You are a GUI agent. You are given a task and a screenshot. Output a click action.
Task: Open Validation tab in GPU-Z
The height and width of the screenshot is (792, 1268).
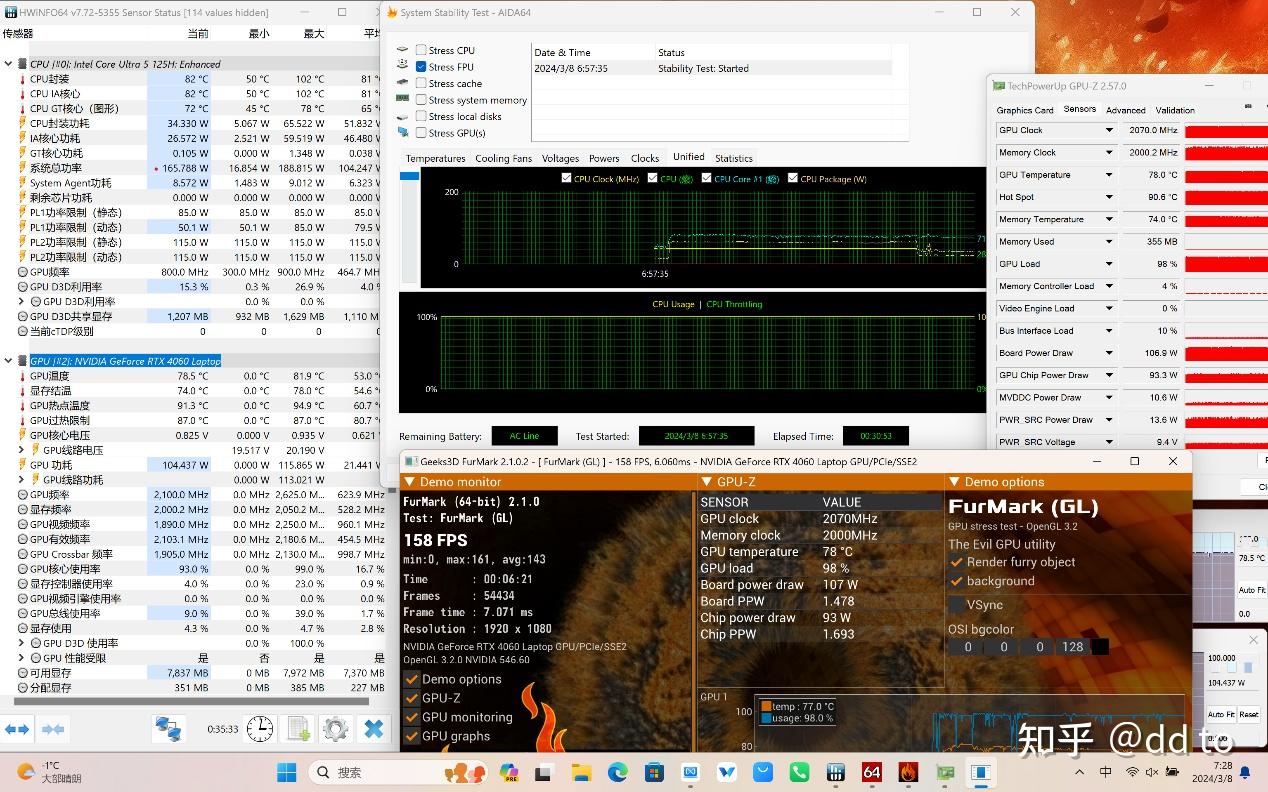pos(1175,110)
